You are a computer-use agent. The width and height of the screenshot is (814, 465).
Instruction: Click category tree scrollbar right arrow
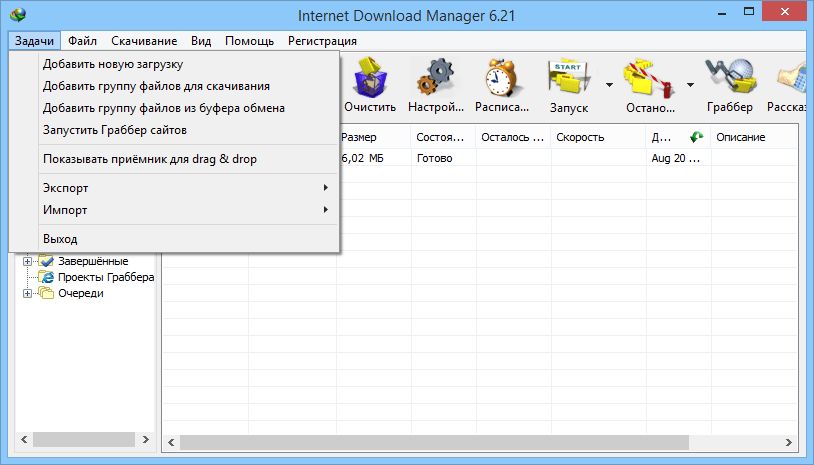tap(146, 440)
